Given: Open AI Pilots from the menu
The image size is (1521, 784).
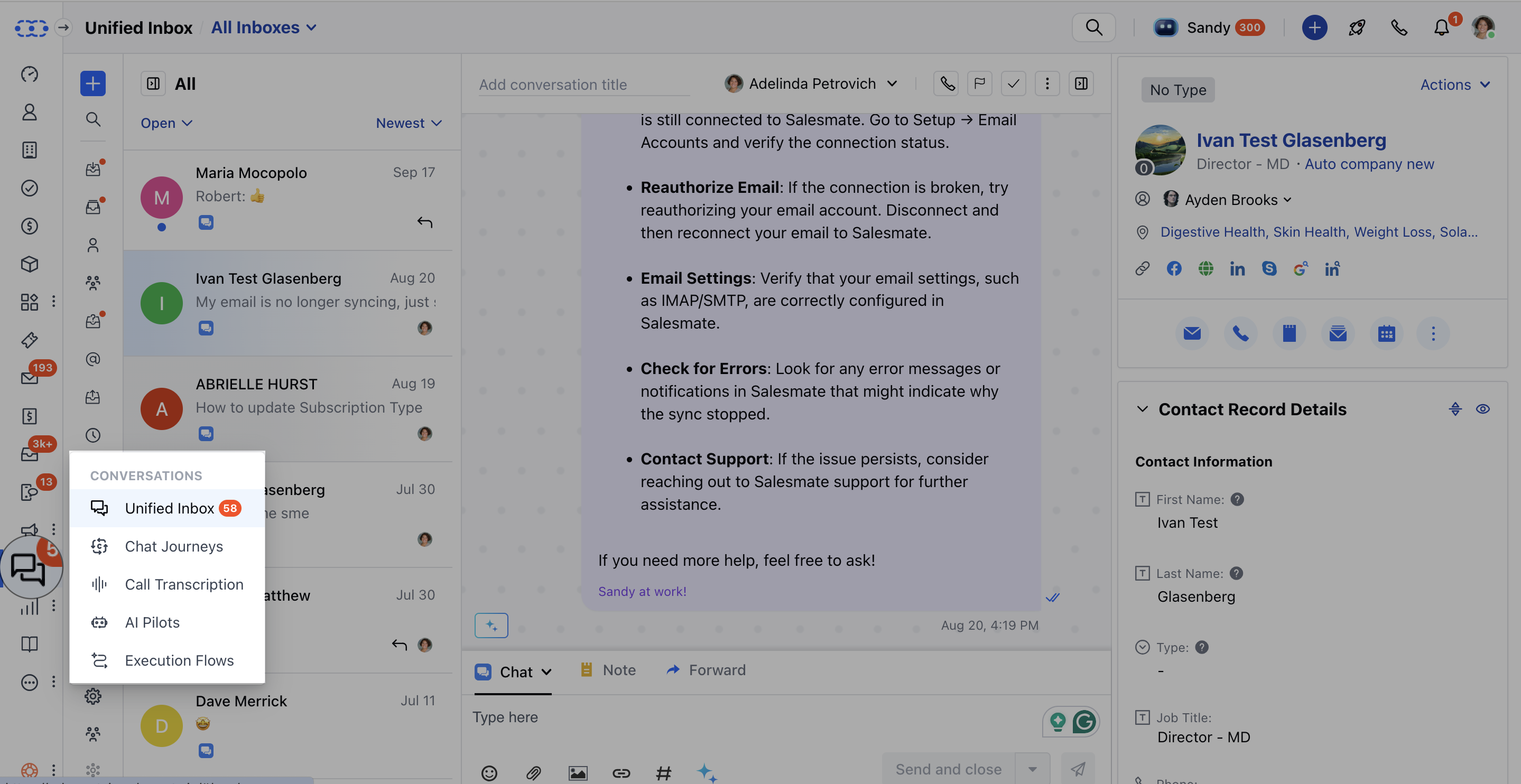Looking at the screenshot, I should click(167, 622).
